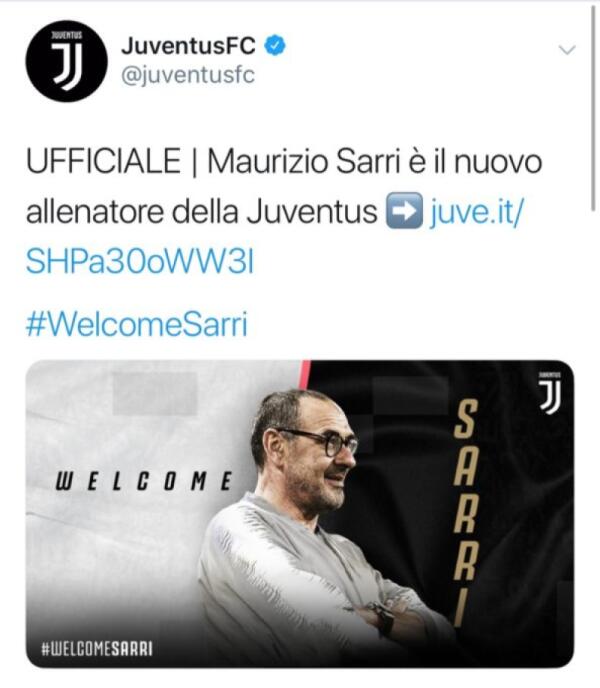Click #WELCOMESARRI caption at image bottom

pos(97,649)
